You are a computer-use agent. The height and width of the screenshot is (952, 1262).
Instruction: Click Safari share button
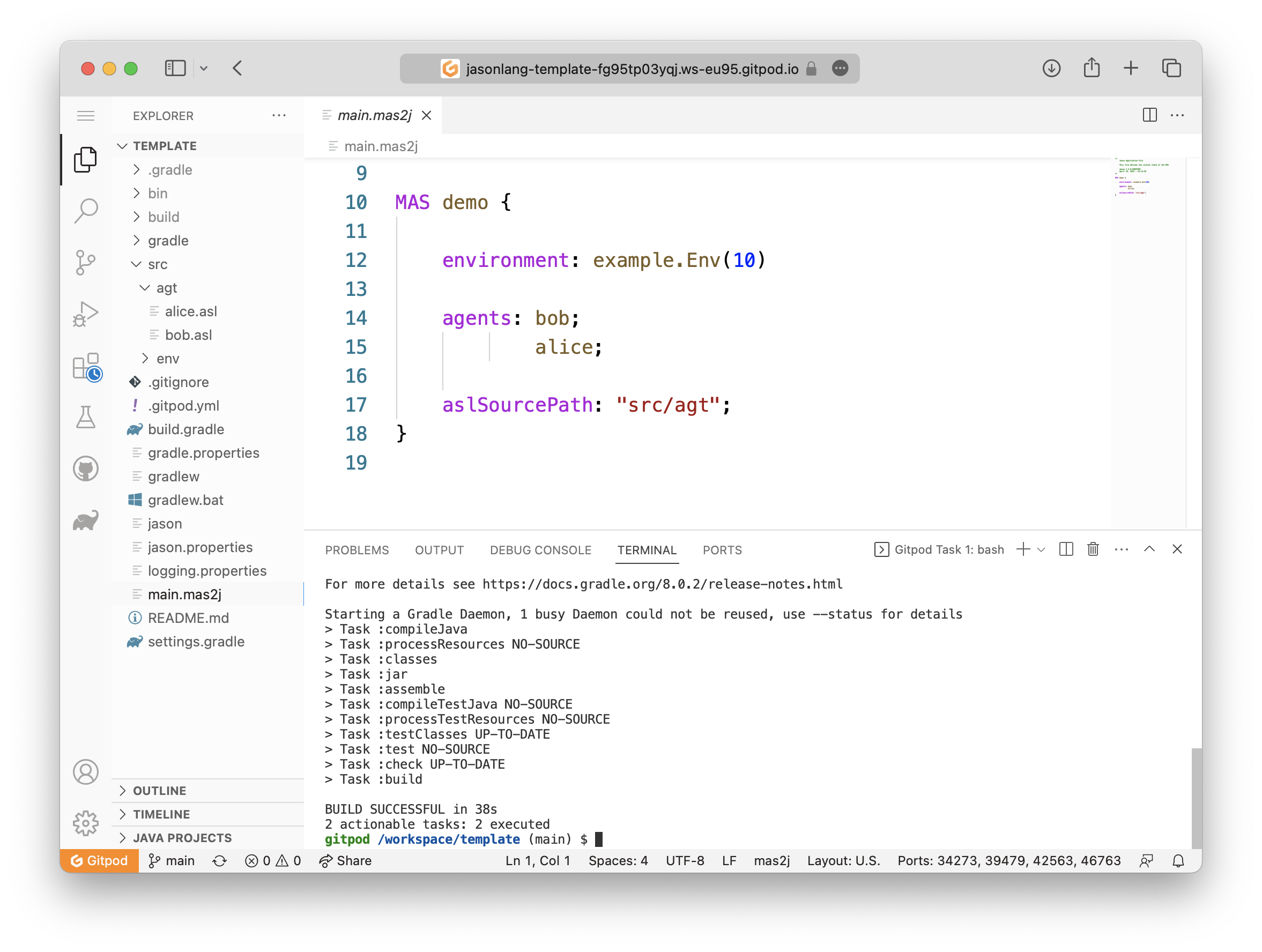click(x=1092, y=68)
